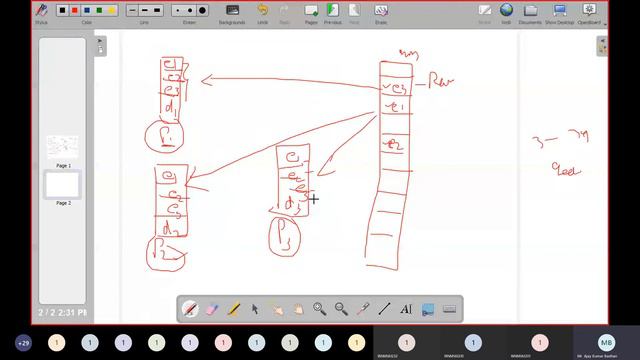The width and height of the screenshot is (640, 360).
Task: Add a new page with Pages
Action: pyautogui.click(x=311, y=13)
